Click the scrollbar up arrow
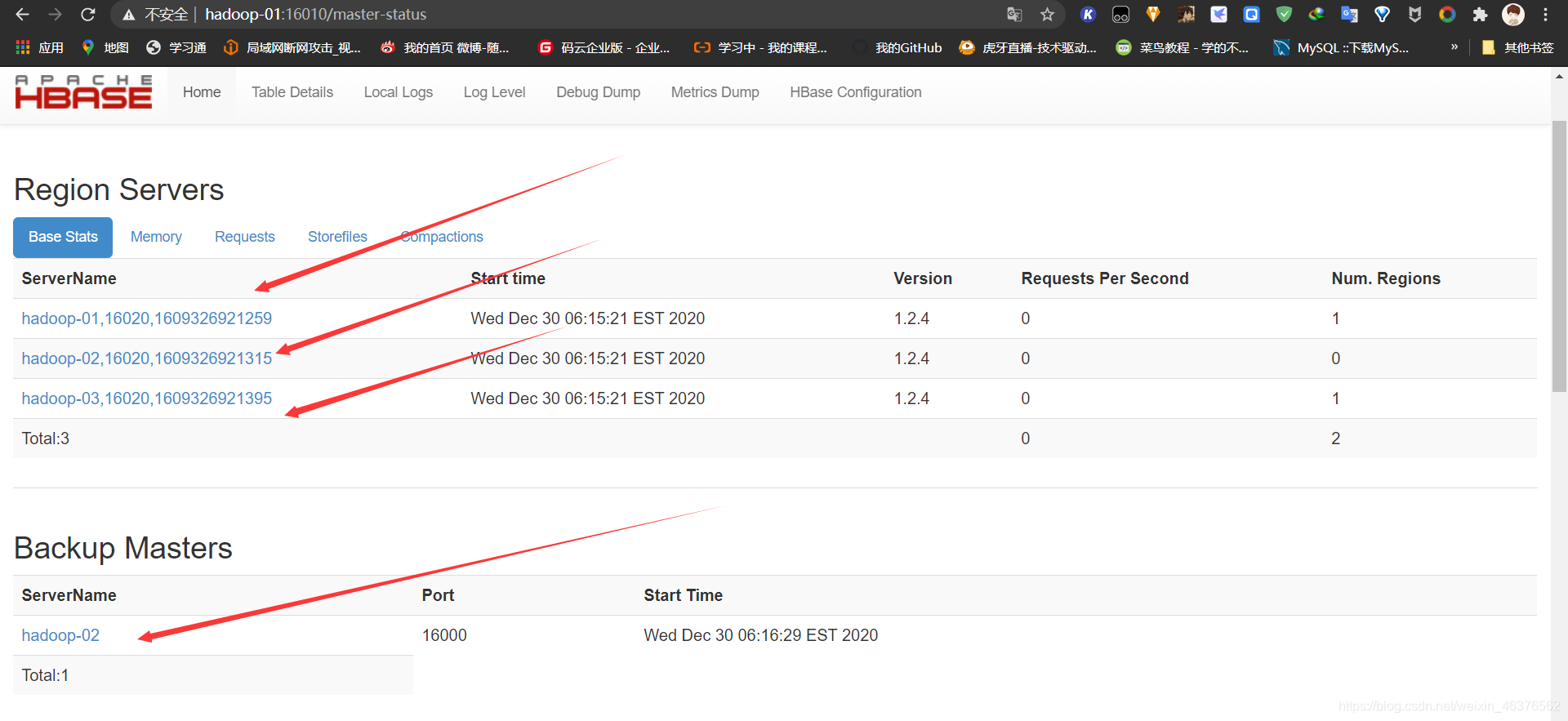This screenshot has width=1568, height=721. 1559,76
